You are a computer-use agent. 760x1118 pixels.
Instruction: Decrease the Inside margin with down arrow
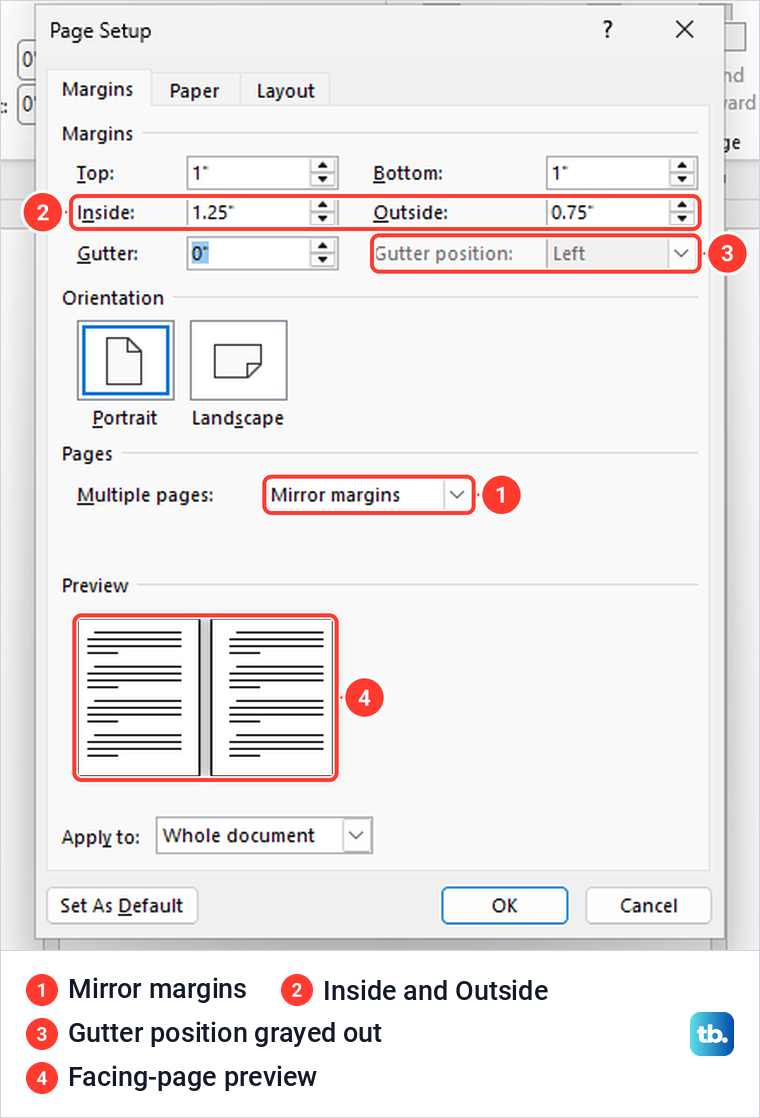click(x=323, y=220)
